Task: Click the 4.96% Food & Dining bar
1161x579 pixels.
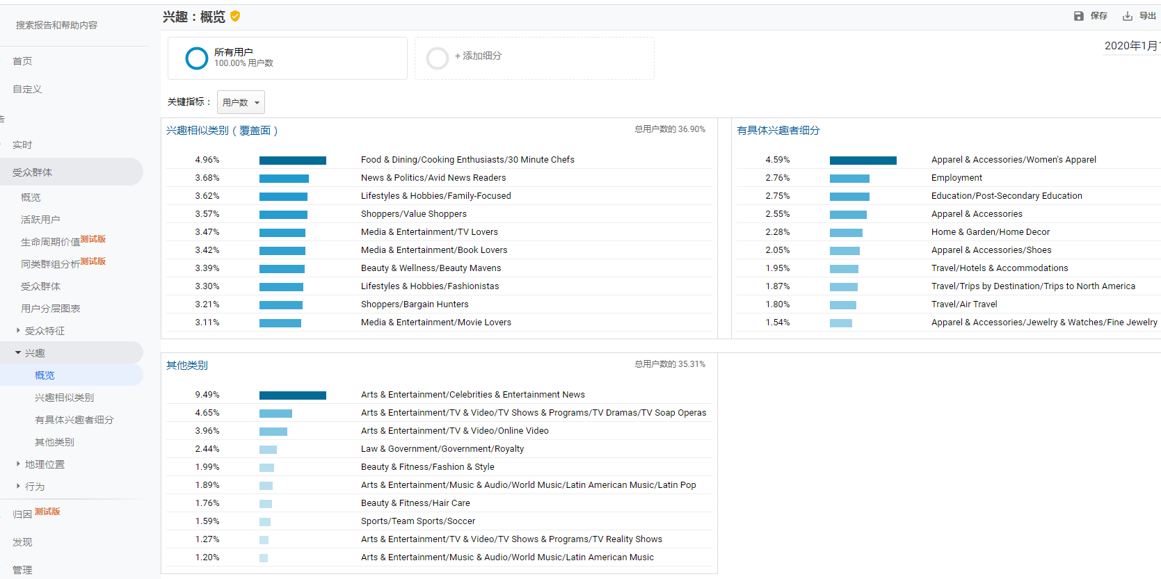Action: [x=292, y=160]
